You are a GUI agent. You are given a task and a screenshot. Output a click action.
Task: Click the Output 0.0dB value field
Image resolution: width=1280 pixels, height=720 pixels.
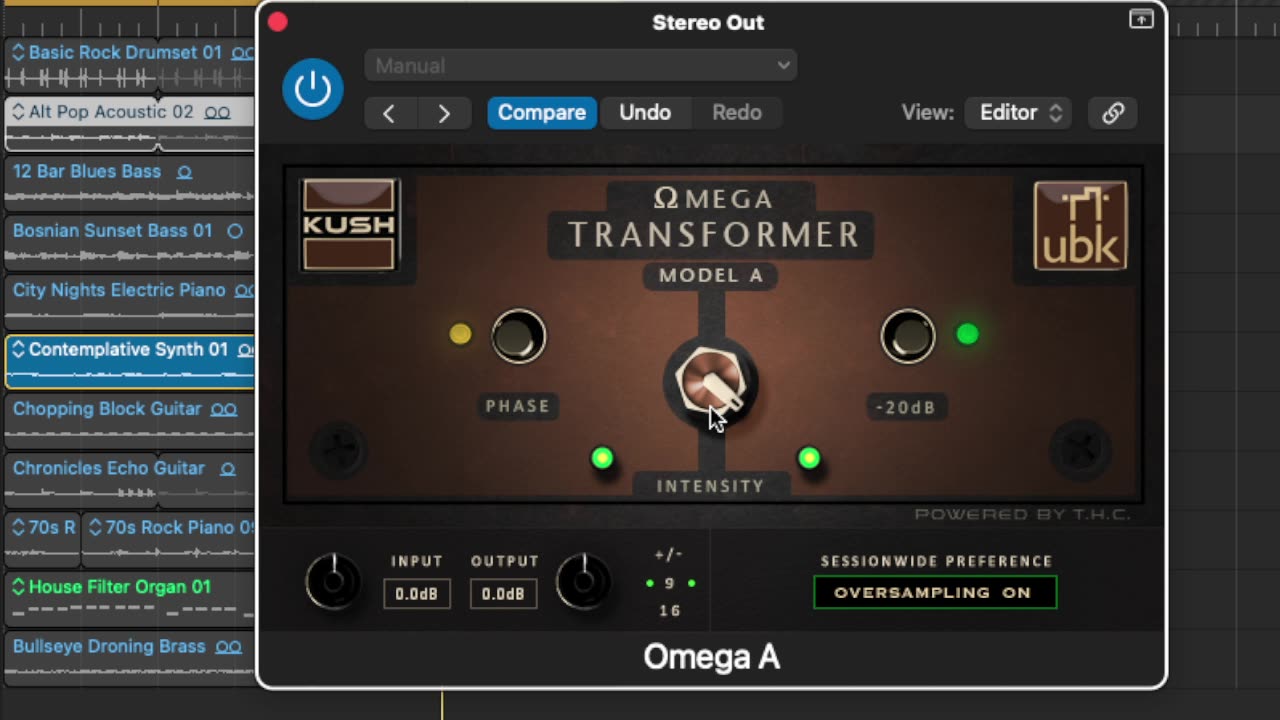point(504,594)
